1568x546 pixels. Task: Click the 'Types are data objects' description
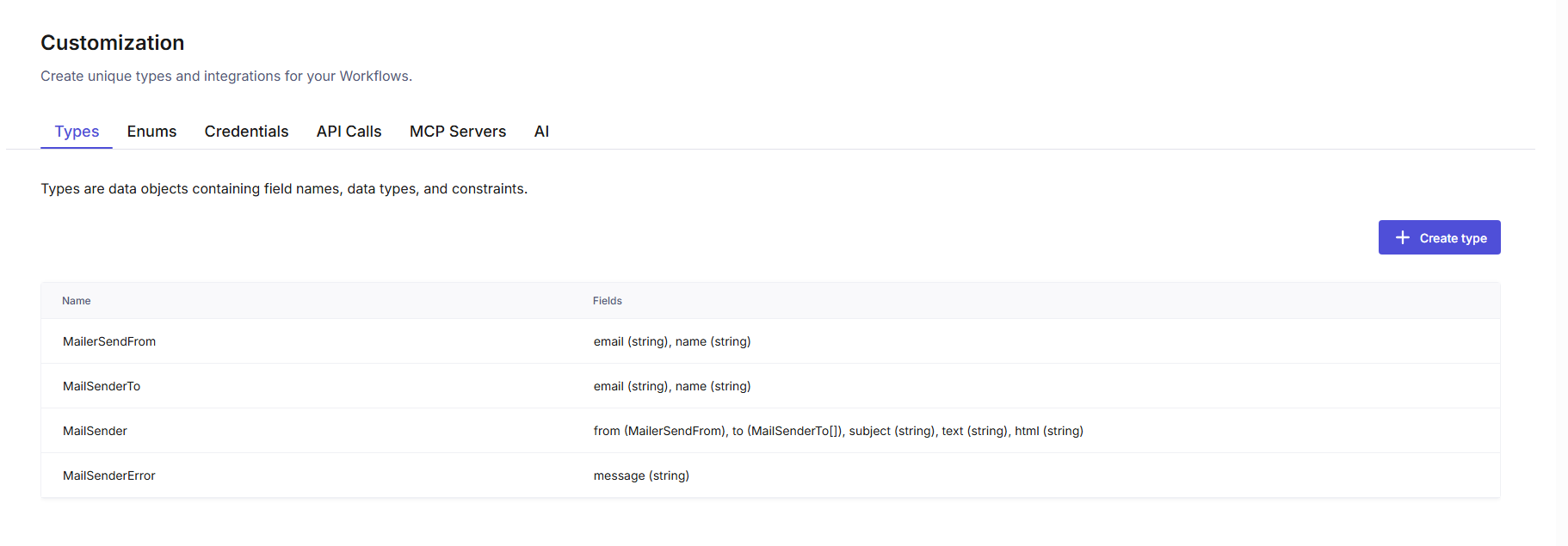(284, 188)
